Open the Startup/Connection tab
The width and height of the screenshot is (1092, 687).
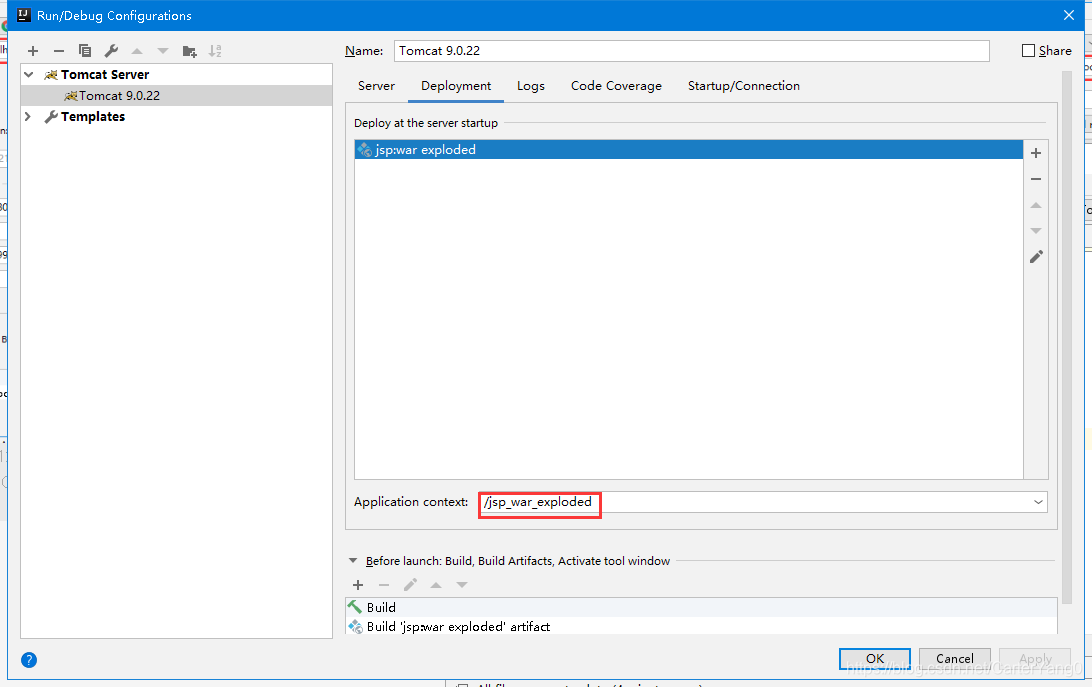(744, 86)
